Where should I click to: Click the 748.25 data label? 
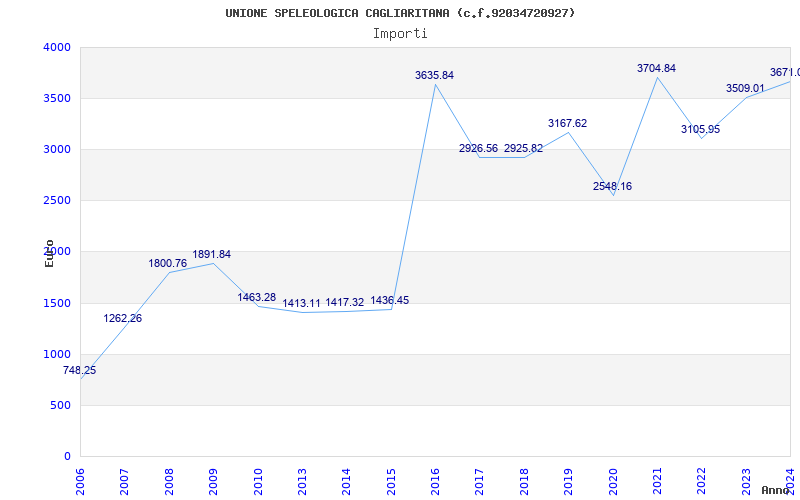(80, 370)
